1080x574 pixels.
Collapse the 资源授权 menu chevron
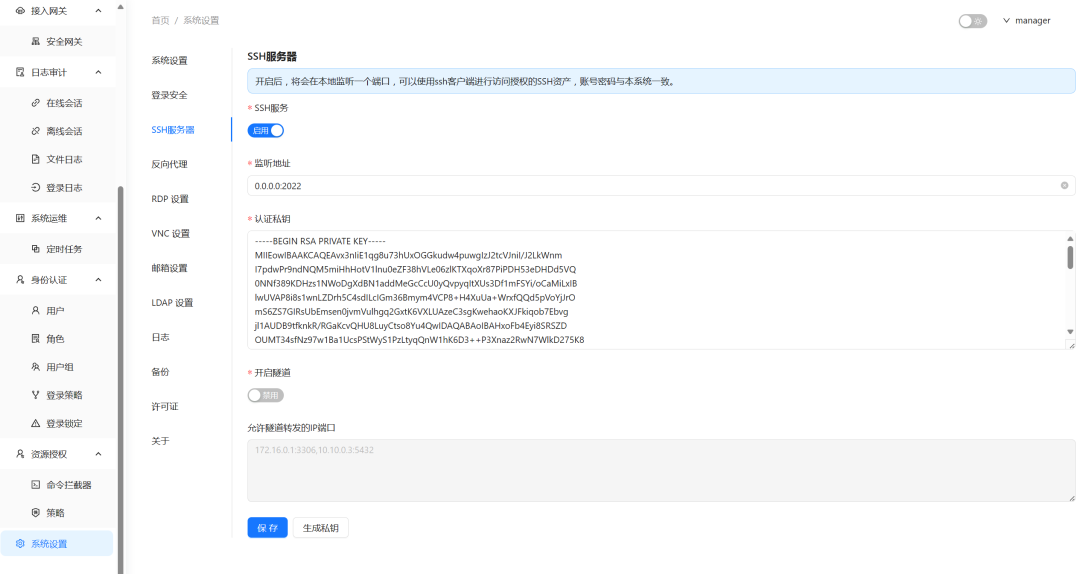[x=98, y=454]
